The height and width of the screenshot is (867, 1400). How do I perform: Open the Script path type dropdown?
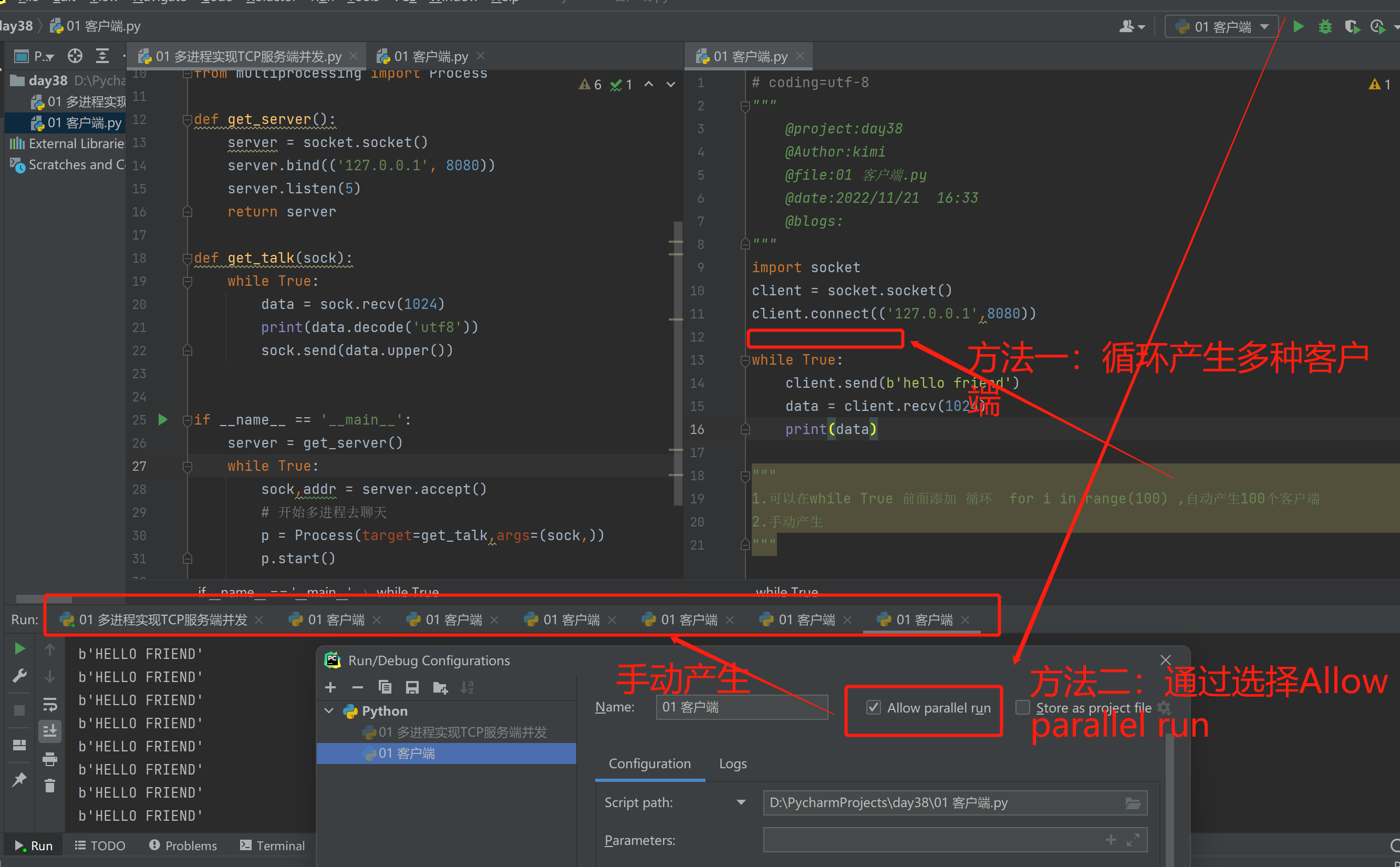click(x=741, y=803)
